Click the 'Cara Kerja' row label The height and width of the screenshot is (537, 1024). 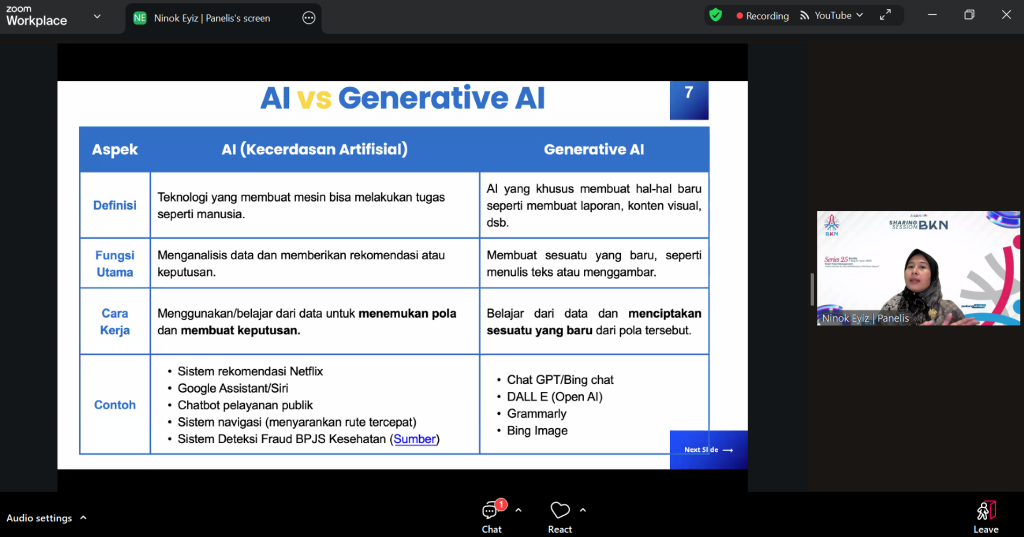[115, 322]
